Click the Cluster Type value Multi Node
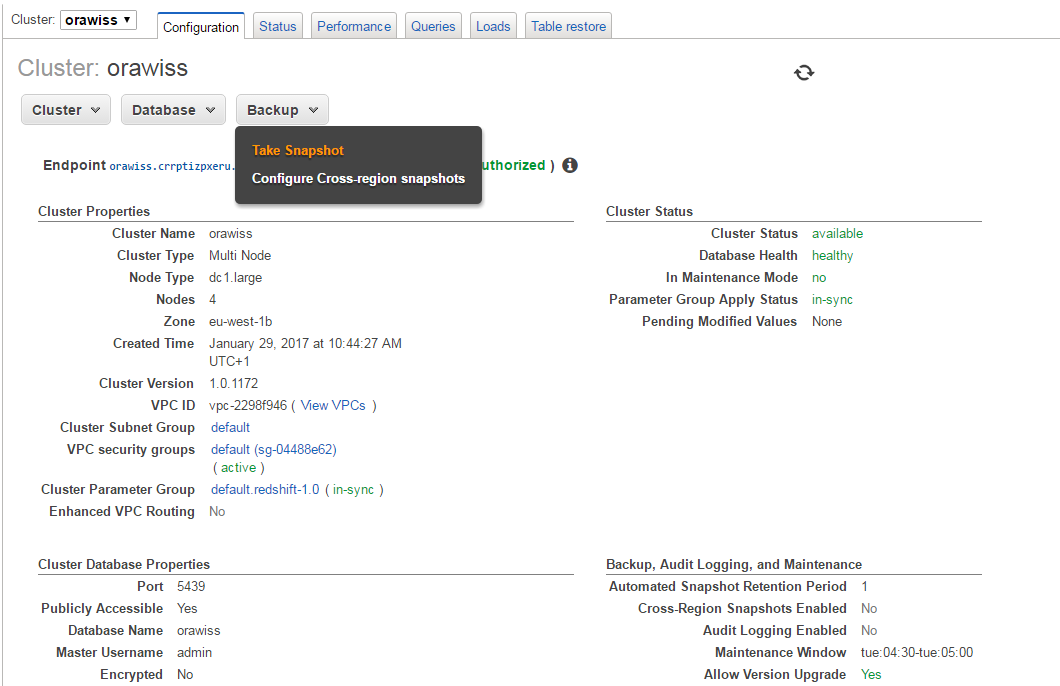Viewport: 1060px width, 686px height. tap(240, 255)
